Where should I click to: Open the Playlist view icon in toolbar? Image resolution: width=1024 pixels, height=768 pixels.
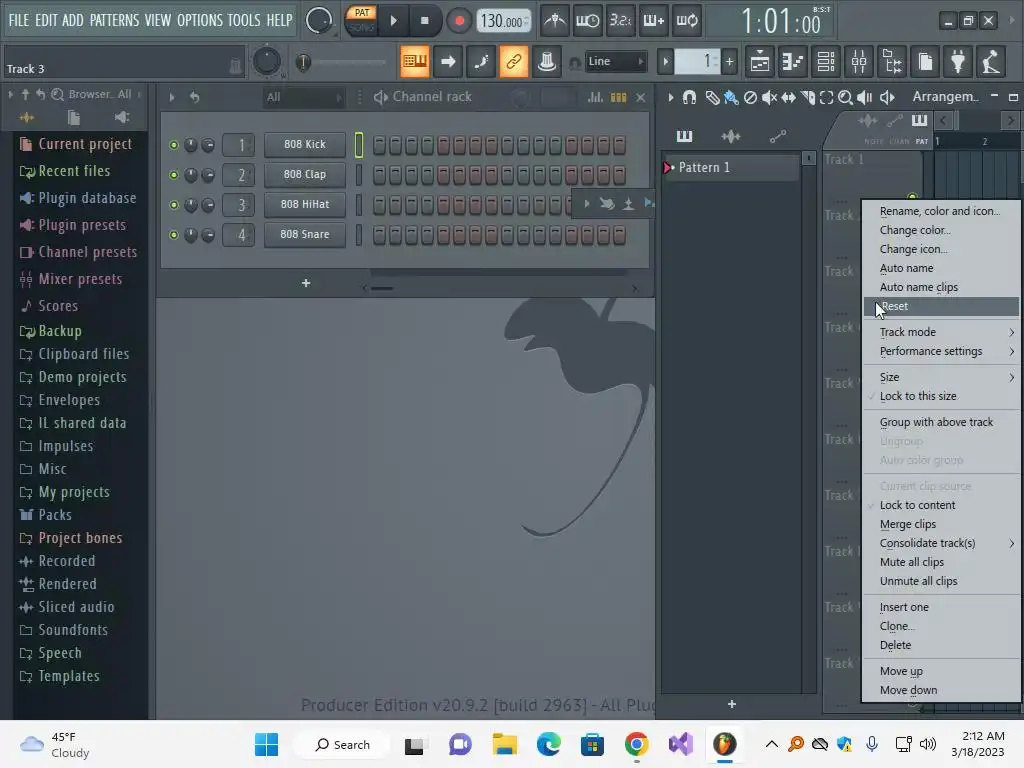point(760,61)
